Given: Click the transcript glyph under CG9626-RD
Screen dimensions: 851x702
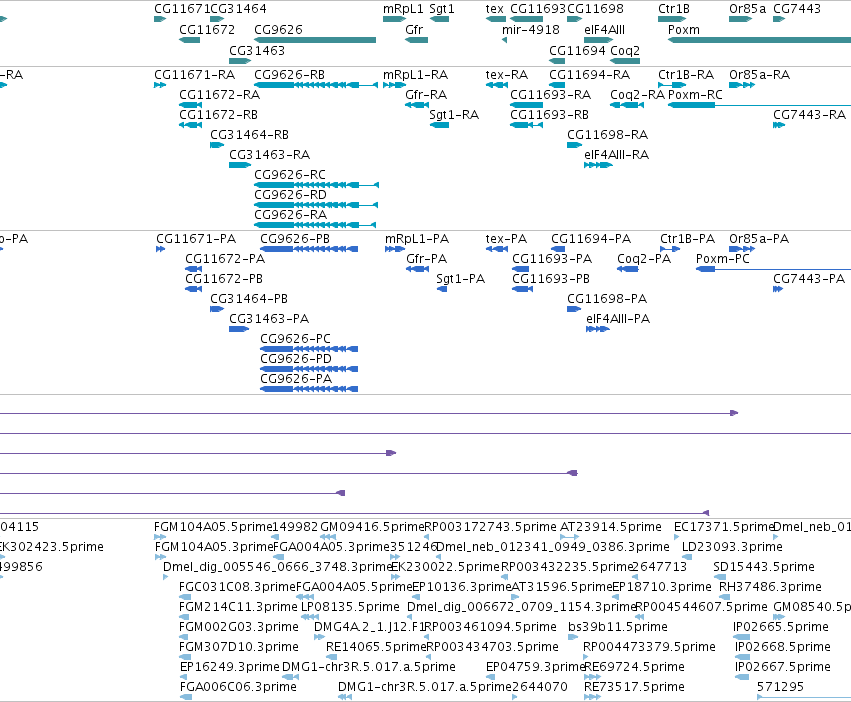Looking at the screenshot, I should click(316, 205).
